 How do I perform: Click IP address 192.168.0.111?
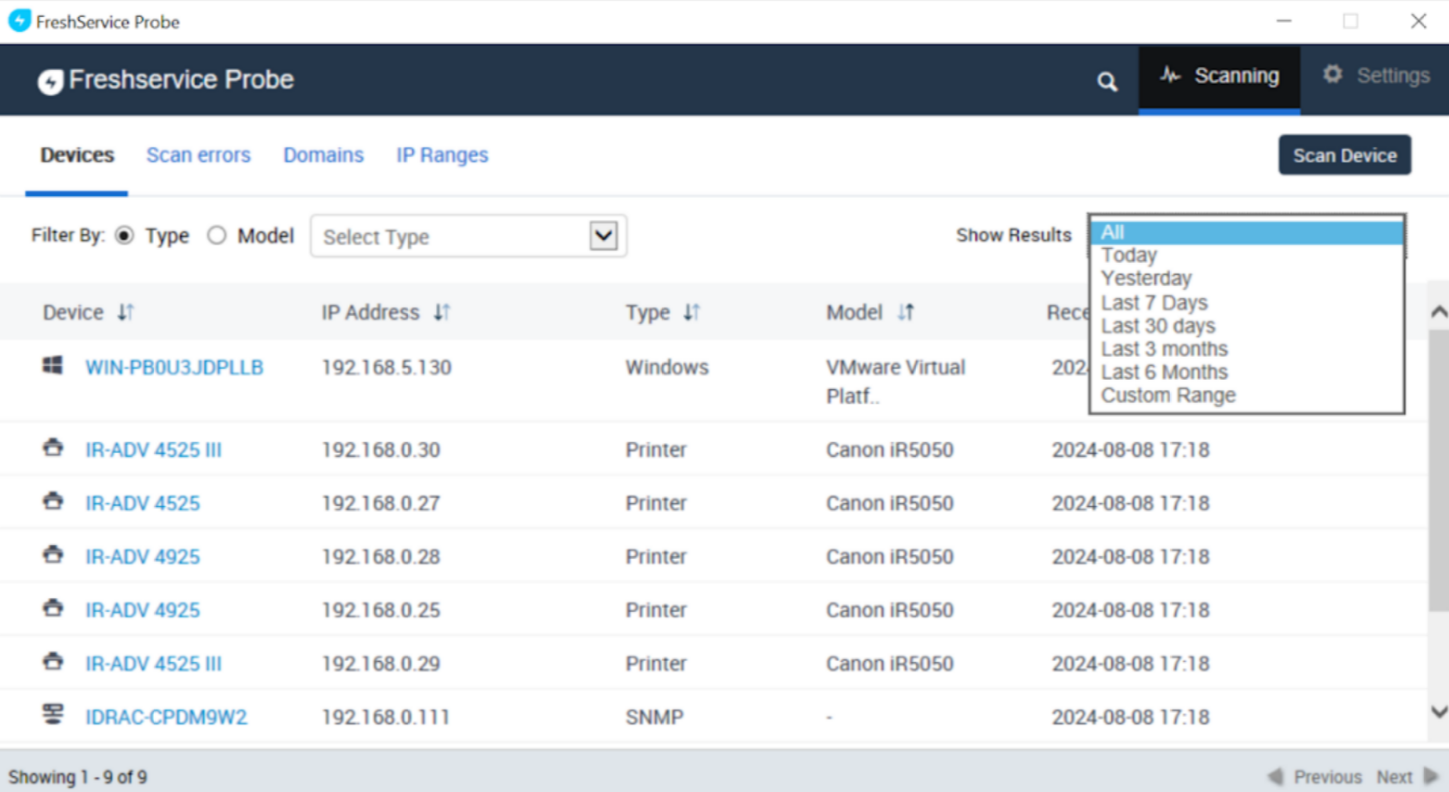[385, 717]
